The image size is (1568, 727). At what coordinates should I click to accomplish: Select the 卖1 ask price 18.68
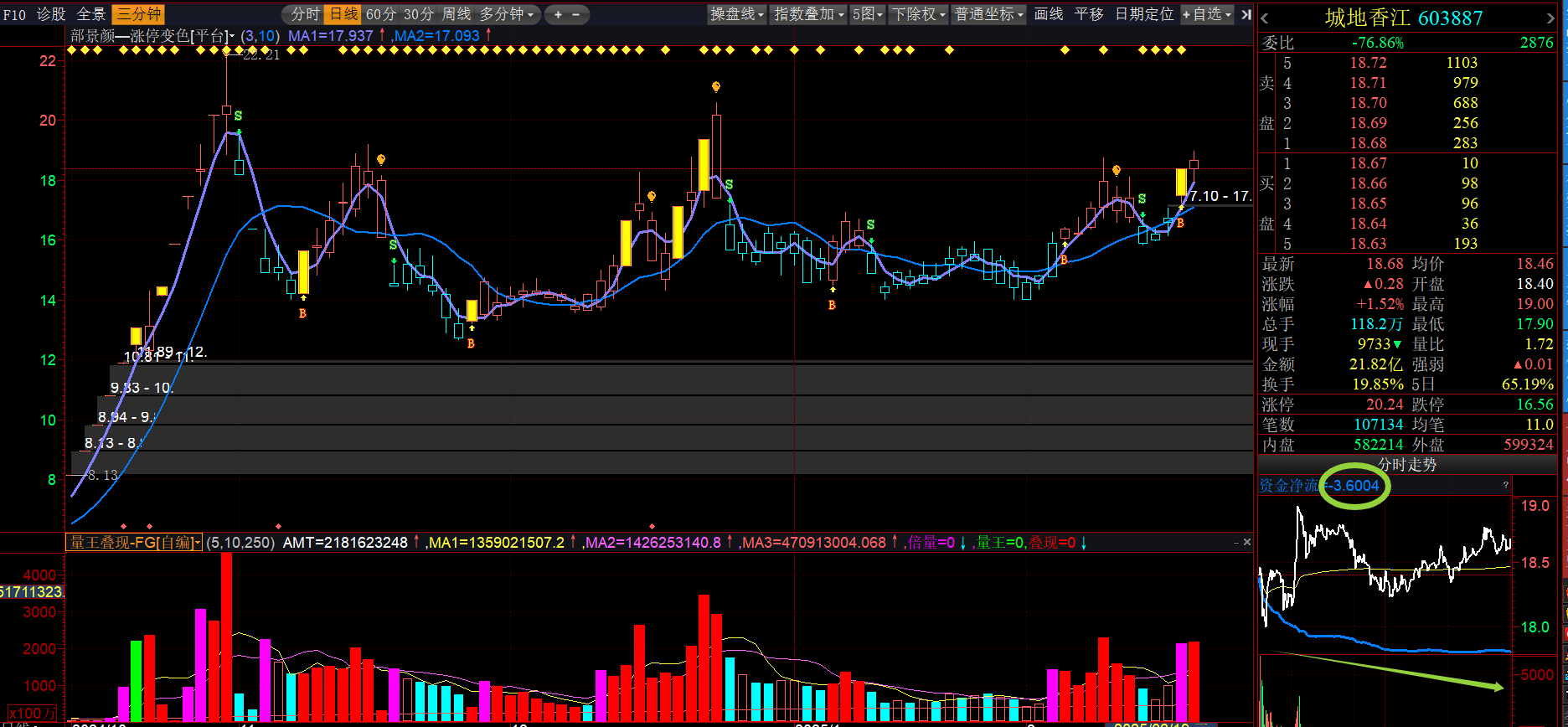[1369, 143]
